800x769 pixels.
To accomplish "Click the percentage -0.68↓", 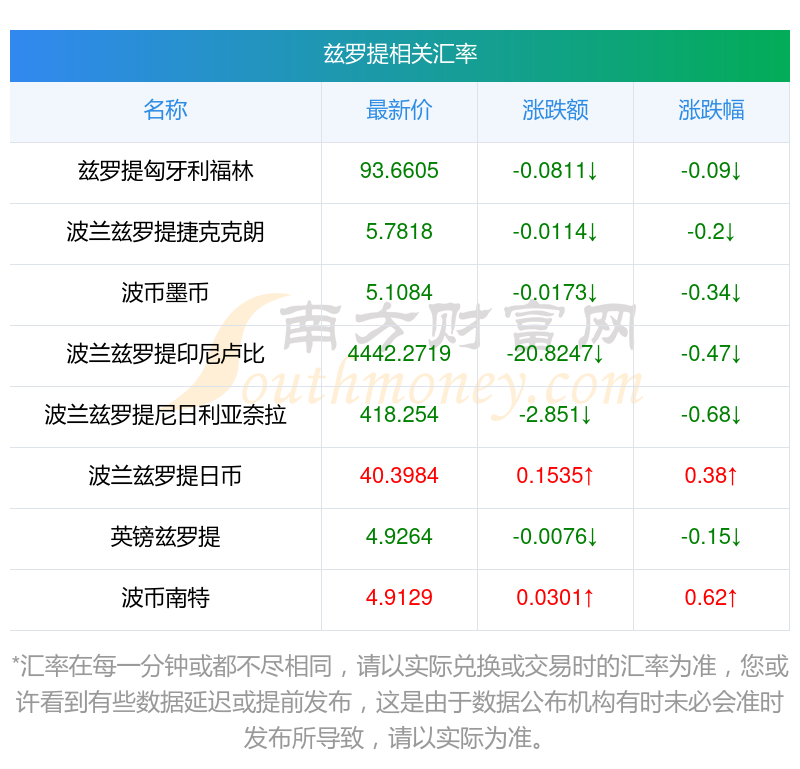I will (711, 415).
